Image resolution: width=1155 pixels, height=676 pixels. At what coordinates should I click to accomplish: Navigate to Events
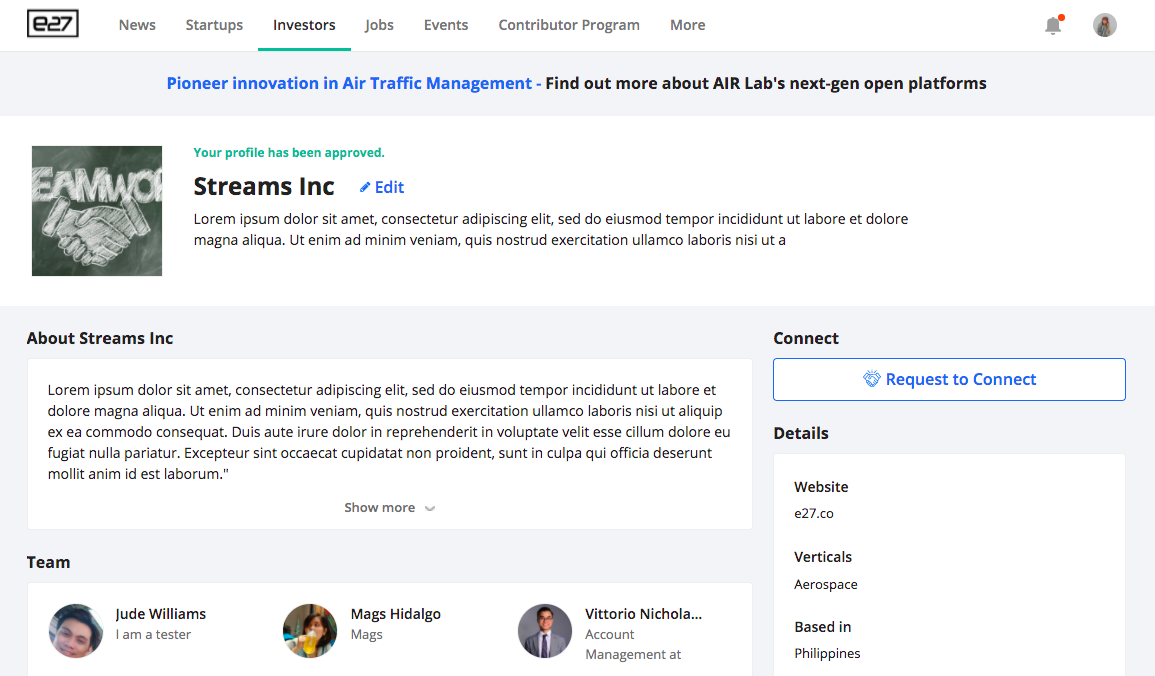coord(446,25)
